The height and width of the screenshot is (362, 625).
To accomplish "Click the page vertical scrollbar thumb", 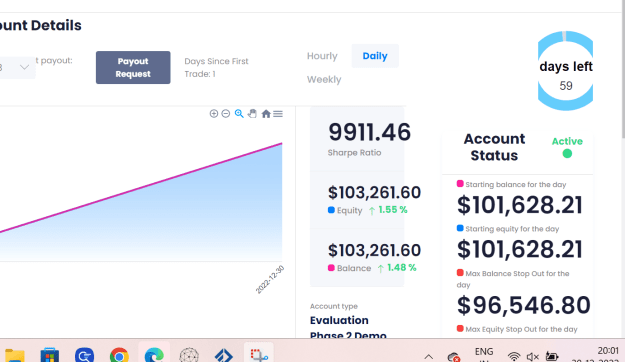I will [x=622, y=70].
